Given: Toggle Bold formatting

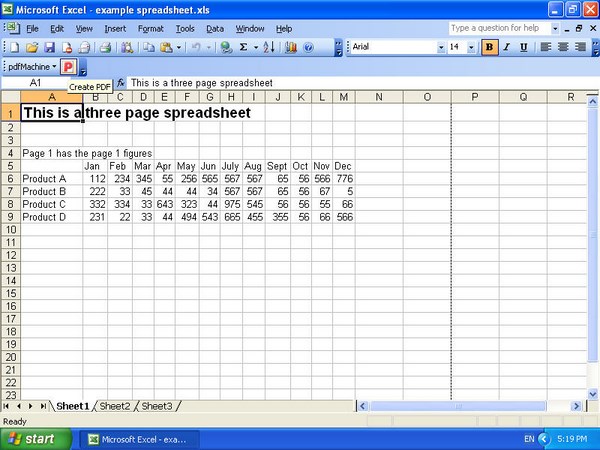Looking at the screenshot, I should point(490,47).
